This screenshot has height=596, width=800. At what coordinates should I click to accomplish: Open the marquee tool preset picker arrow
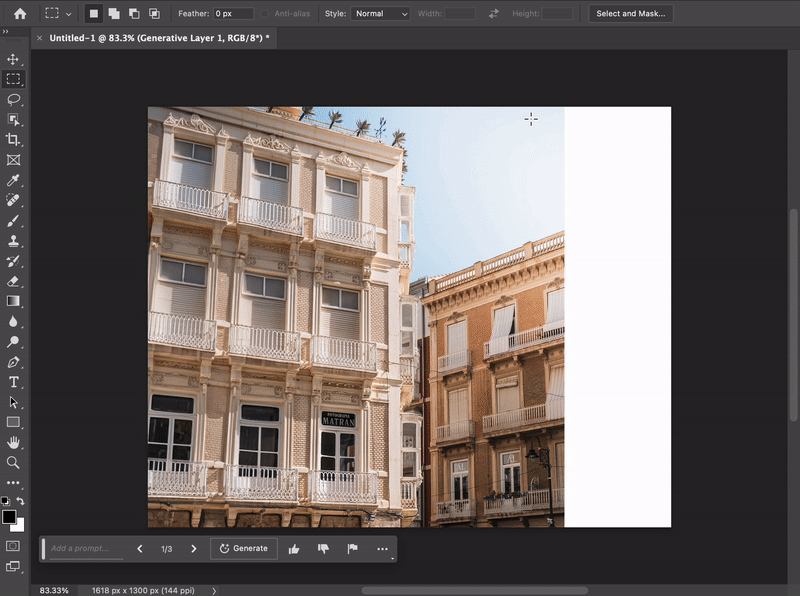[x=68, y=14]
